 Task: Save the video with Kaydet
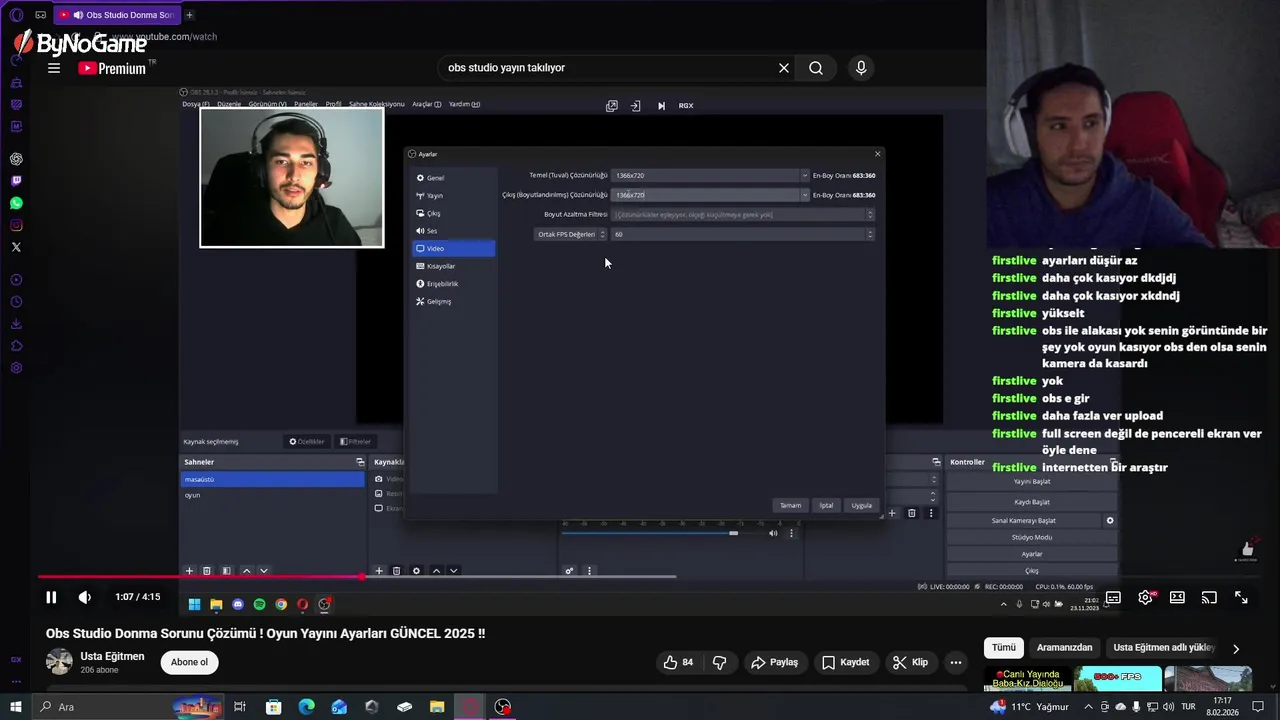pyautogui.click(x=846, y=662)
